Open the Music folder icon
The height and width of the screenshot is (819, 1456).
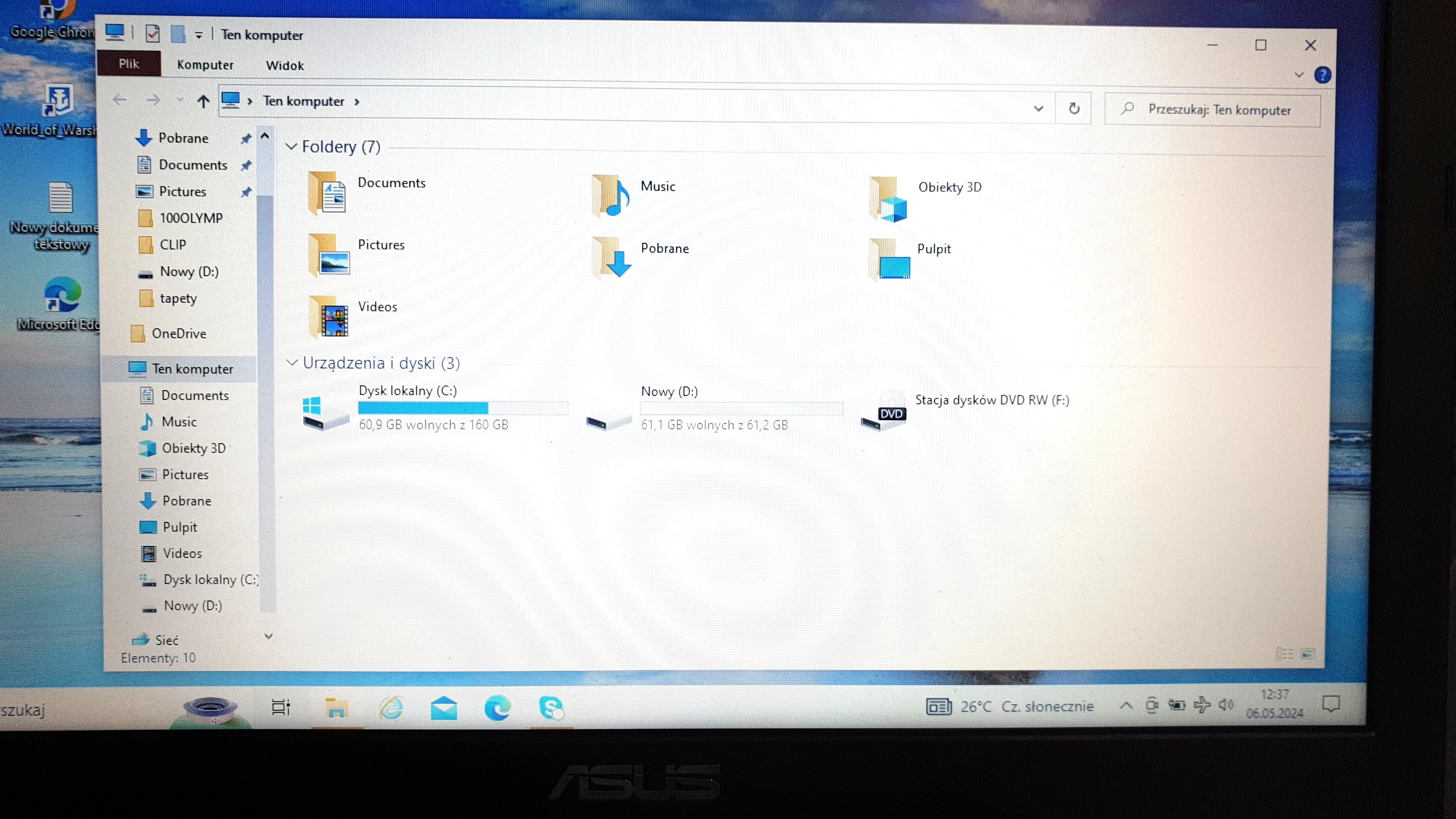[x=610, y=196]
